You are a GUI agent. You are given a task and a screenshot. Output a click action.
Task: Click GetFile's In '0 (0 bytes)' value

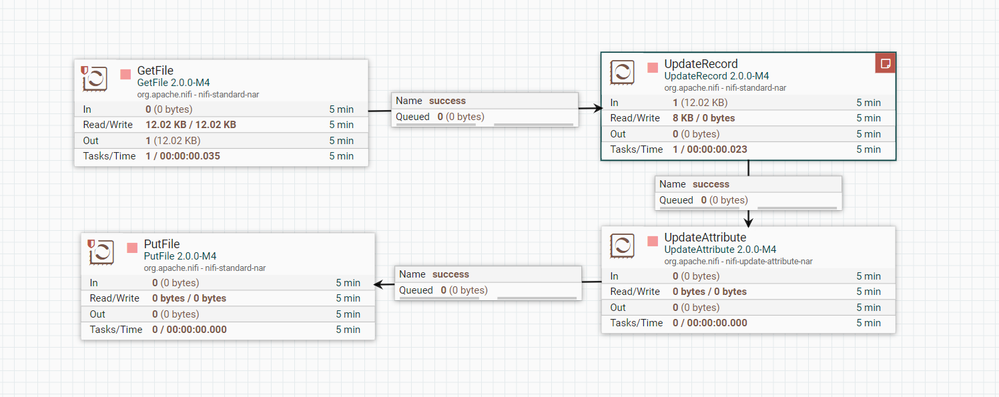pyautogui.click(x=169, y=110)
